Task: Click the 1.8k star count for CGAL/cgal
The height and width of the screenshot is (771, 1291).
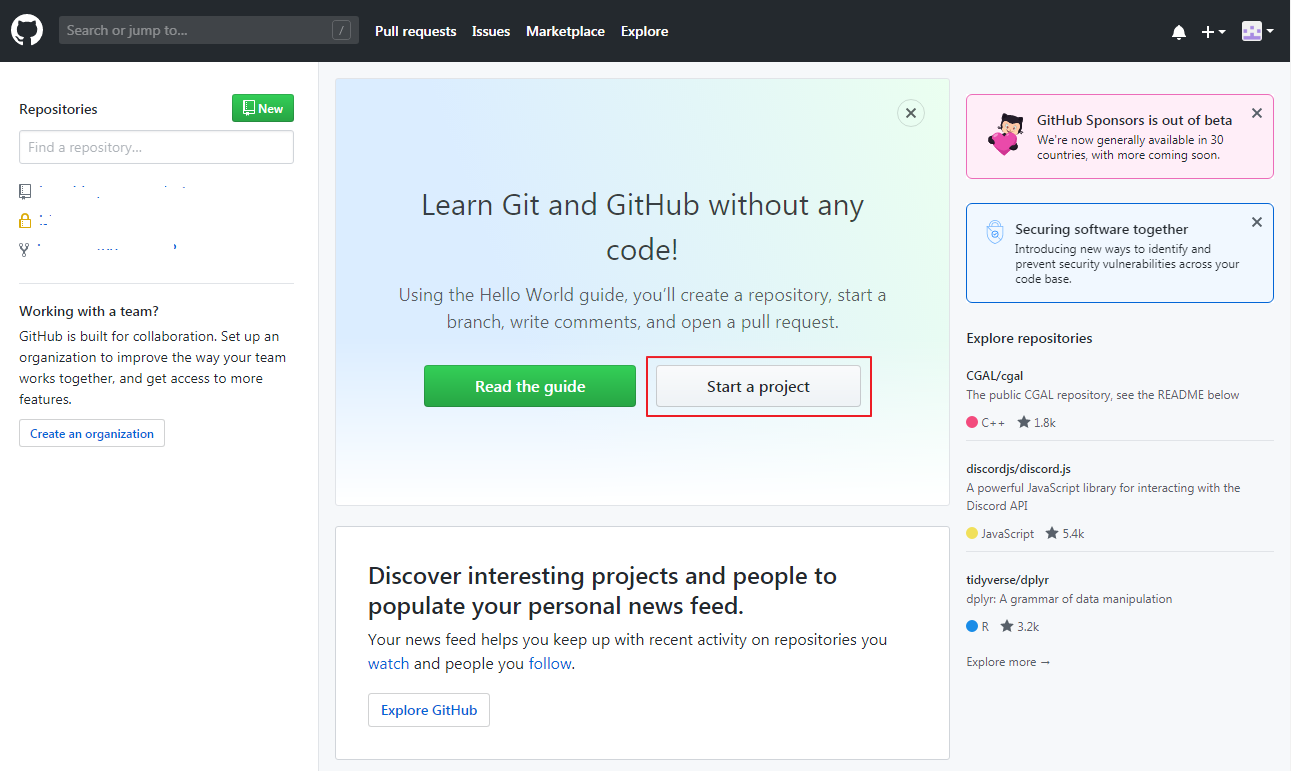Action: pyautogui.click(x=1036, y=422)
